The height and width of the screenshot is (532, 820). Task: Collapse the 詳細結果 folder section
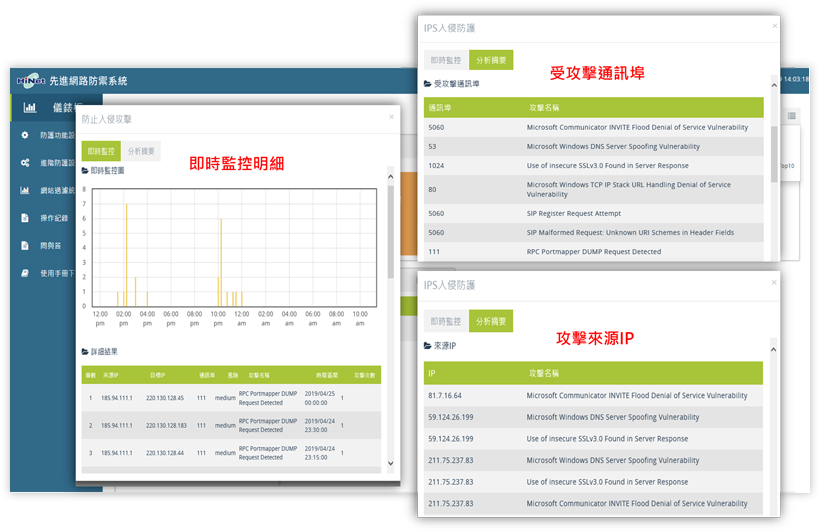click(100, 352)
